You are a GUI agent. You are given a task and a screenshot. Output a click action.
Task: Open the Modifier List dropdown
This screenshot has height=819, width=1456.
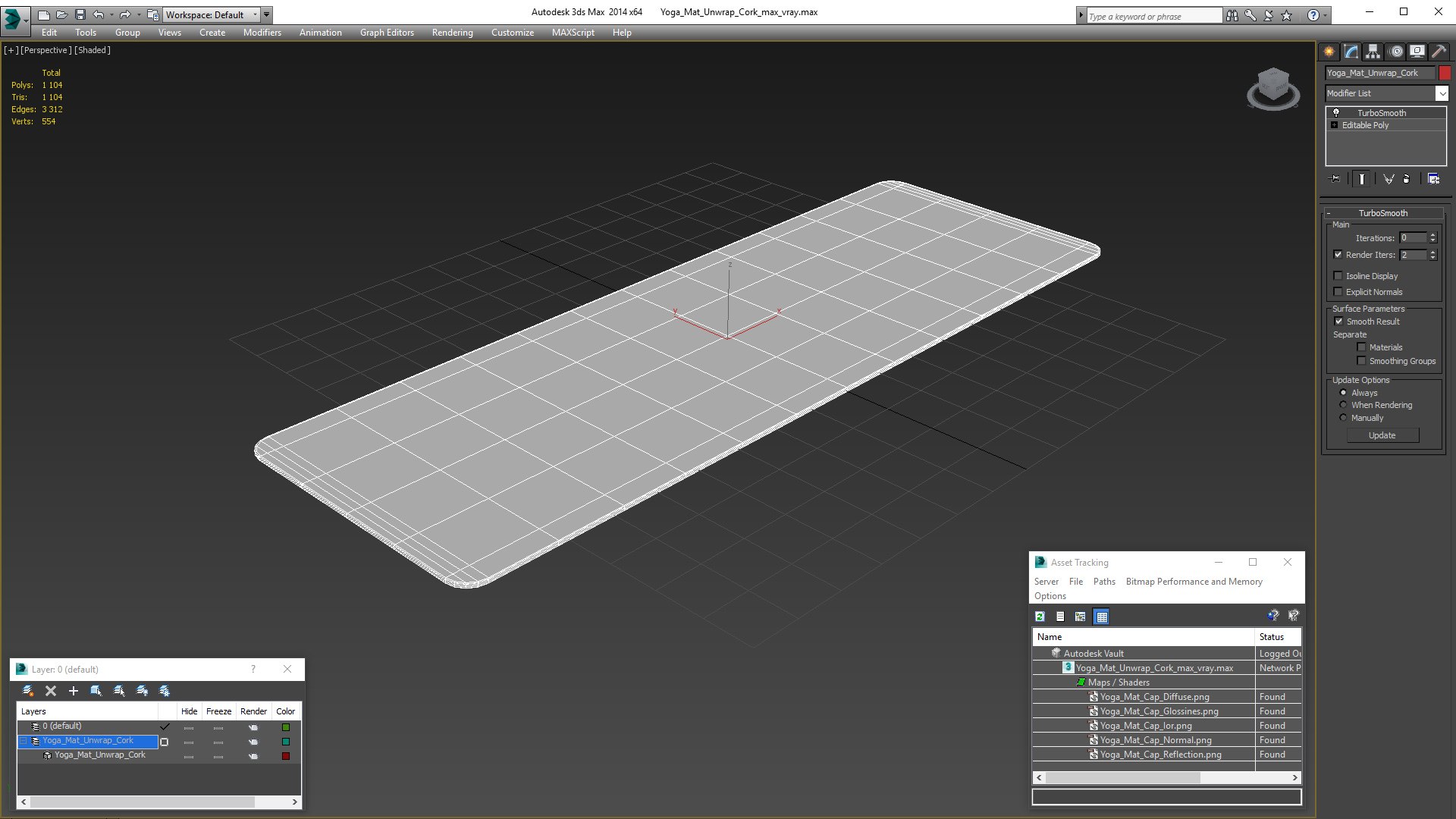1441,93
